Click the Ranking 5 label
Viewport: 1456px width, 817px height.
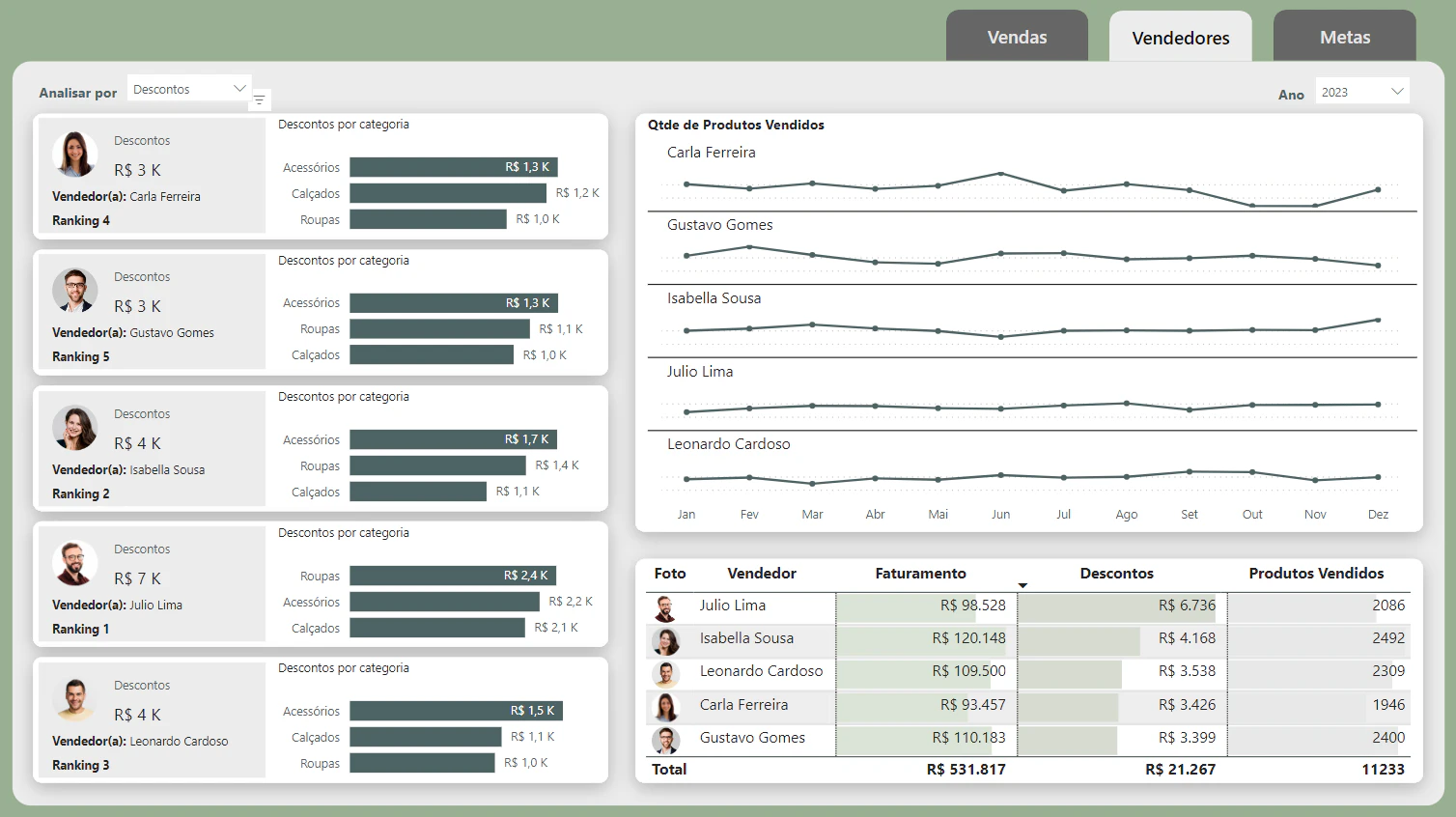tap(80, 356)
